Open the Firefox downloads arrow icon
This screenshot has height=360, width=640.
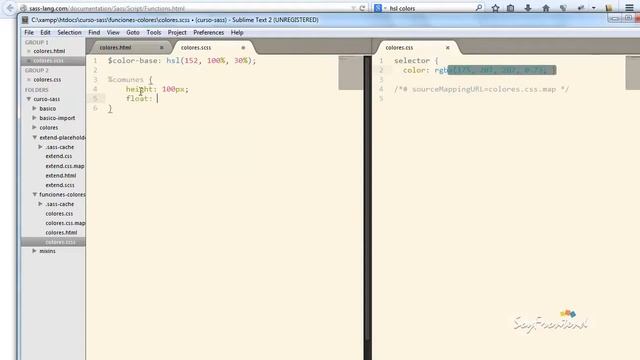528,8
